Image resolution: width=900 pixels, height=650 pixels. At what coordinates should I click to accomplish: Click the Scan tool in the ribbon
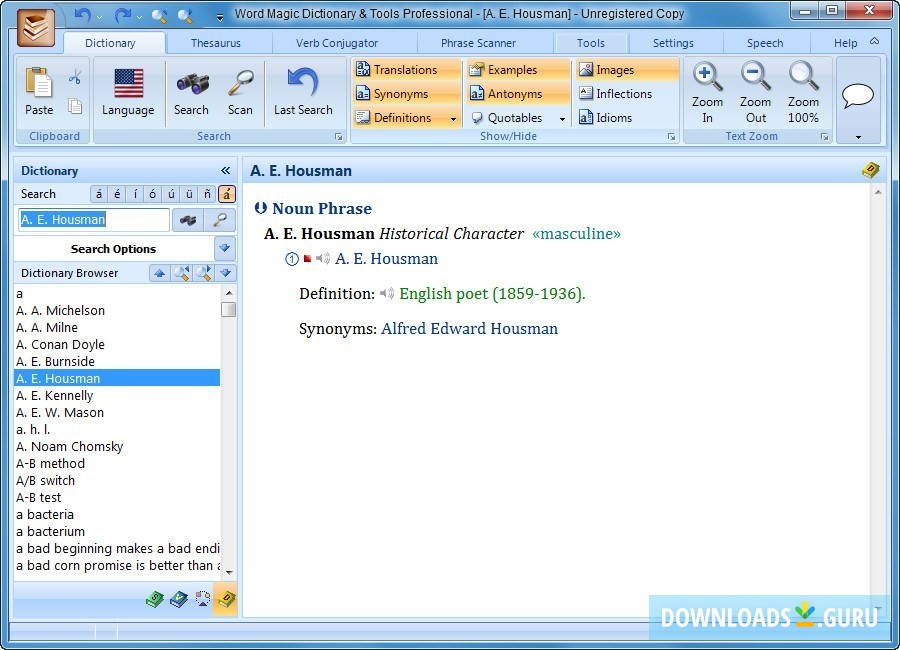[x=240, y=90]
